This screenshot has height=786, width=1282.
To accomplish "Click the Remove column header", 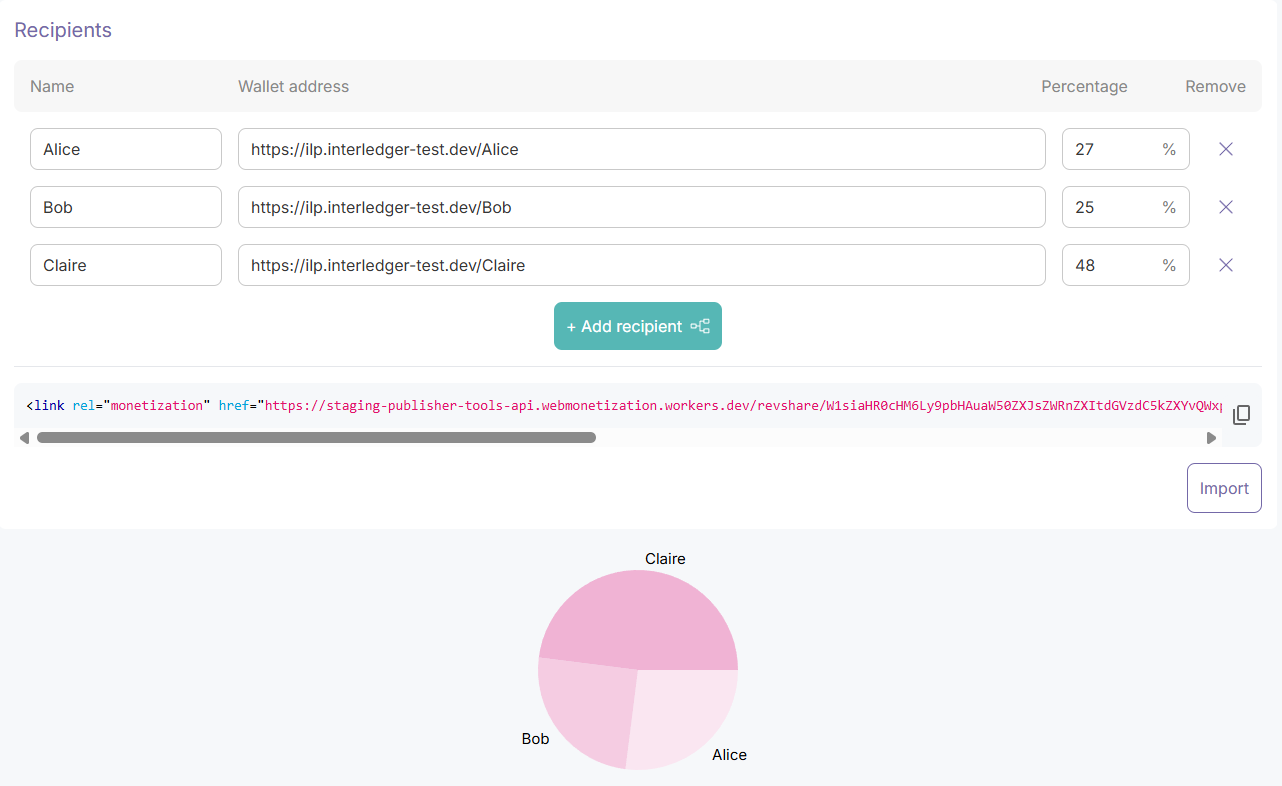I will [1215, 86].
